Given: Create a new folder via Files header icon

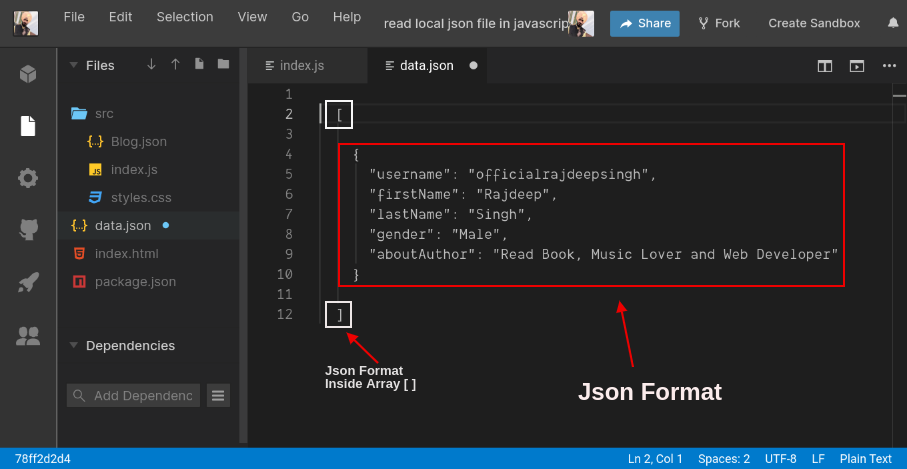Looking at the screenshot, I should (x=223, y=64).
